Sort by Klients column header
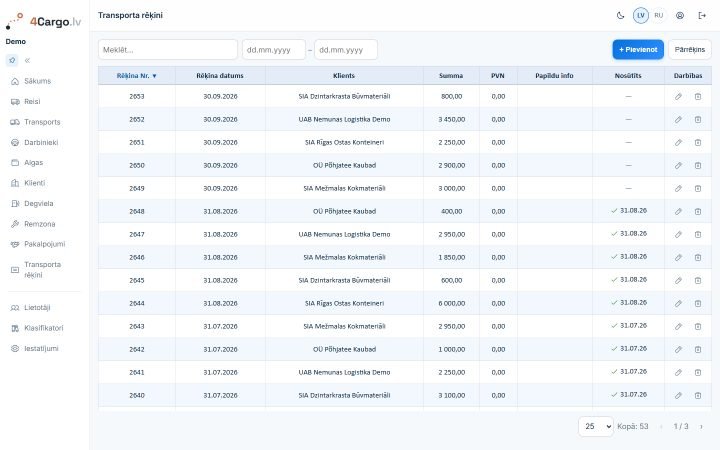The height and width of the screenshot is (450, 720). click(344, 76)
